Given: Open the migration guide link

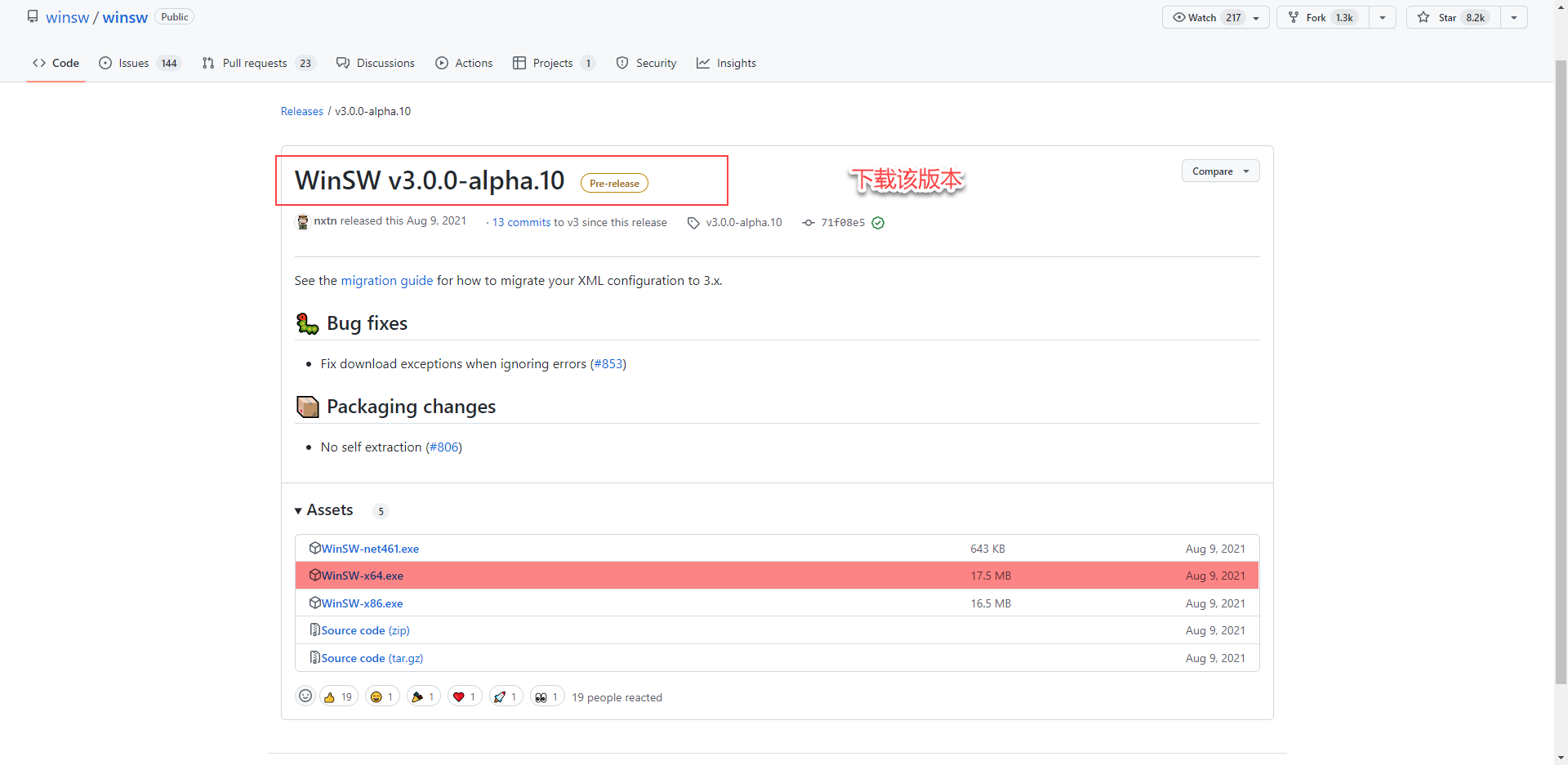Looking at the screenshot, I should coord(387,281).
